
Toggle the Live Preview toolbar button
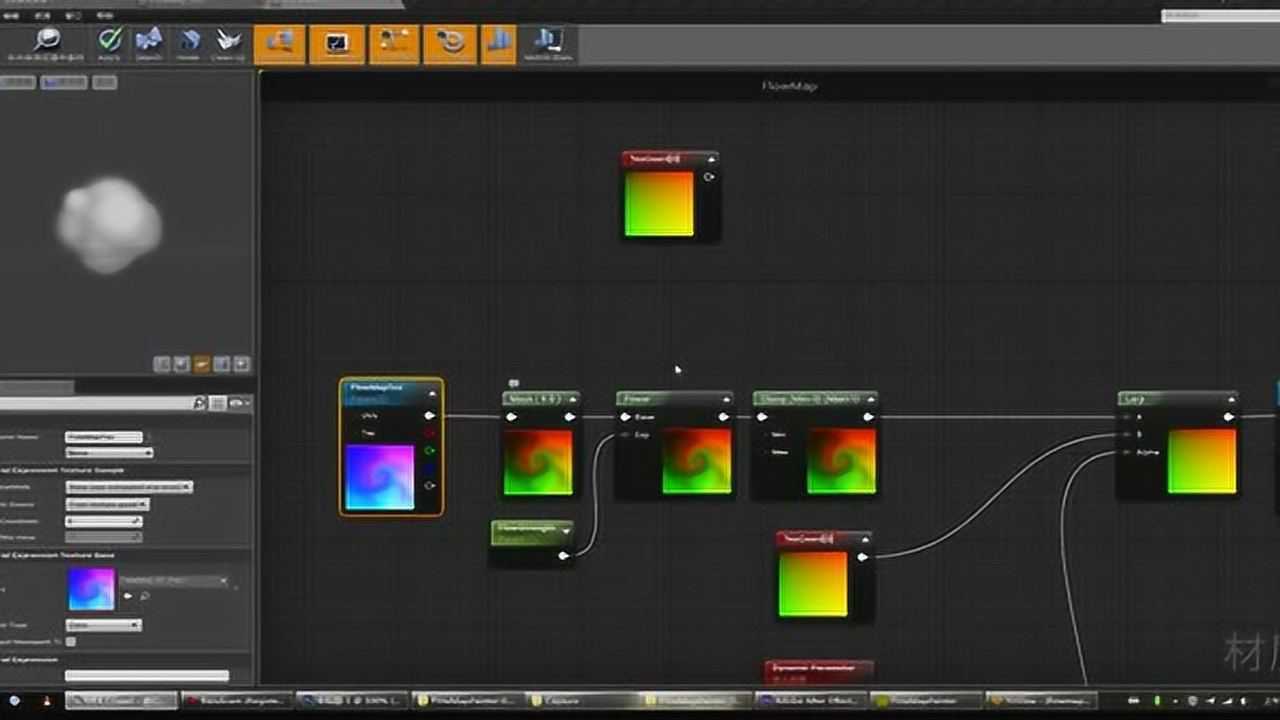[x=336, y=44]
